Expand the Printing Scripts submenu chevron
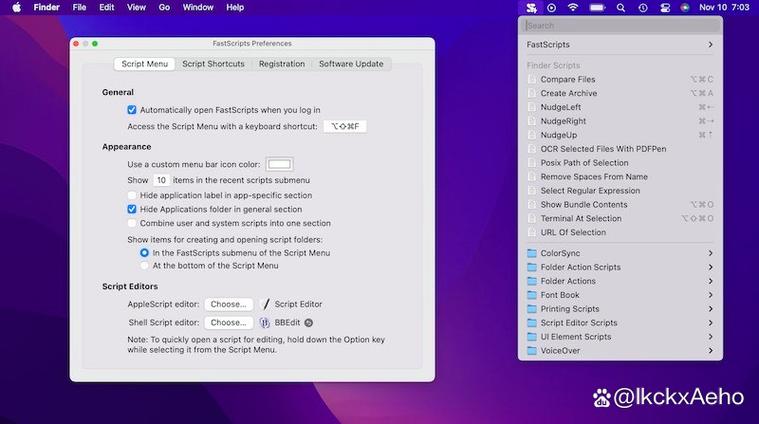 [x=710, y=309]
